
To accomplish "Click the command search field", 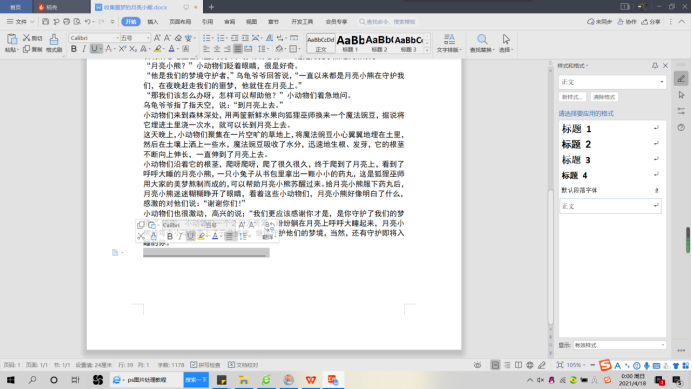I will coord(387,21).
